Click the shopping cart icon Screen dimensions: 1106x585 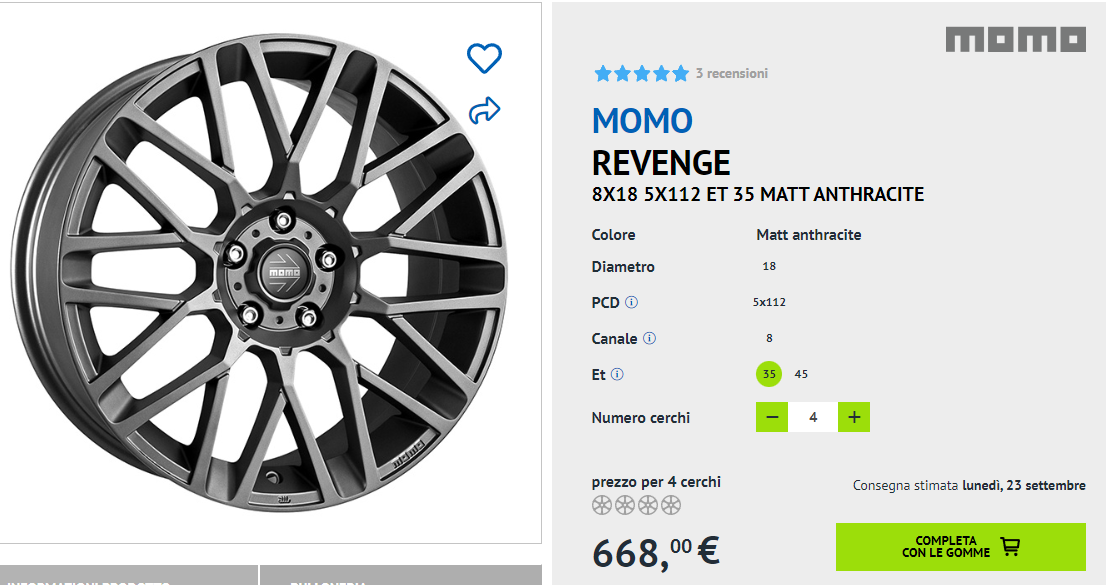pos(1010,546)
